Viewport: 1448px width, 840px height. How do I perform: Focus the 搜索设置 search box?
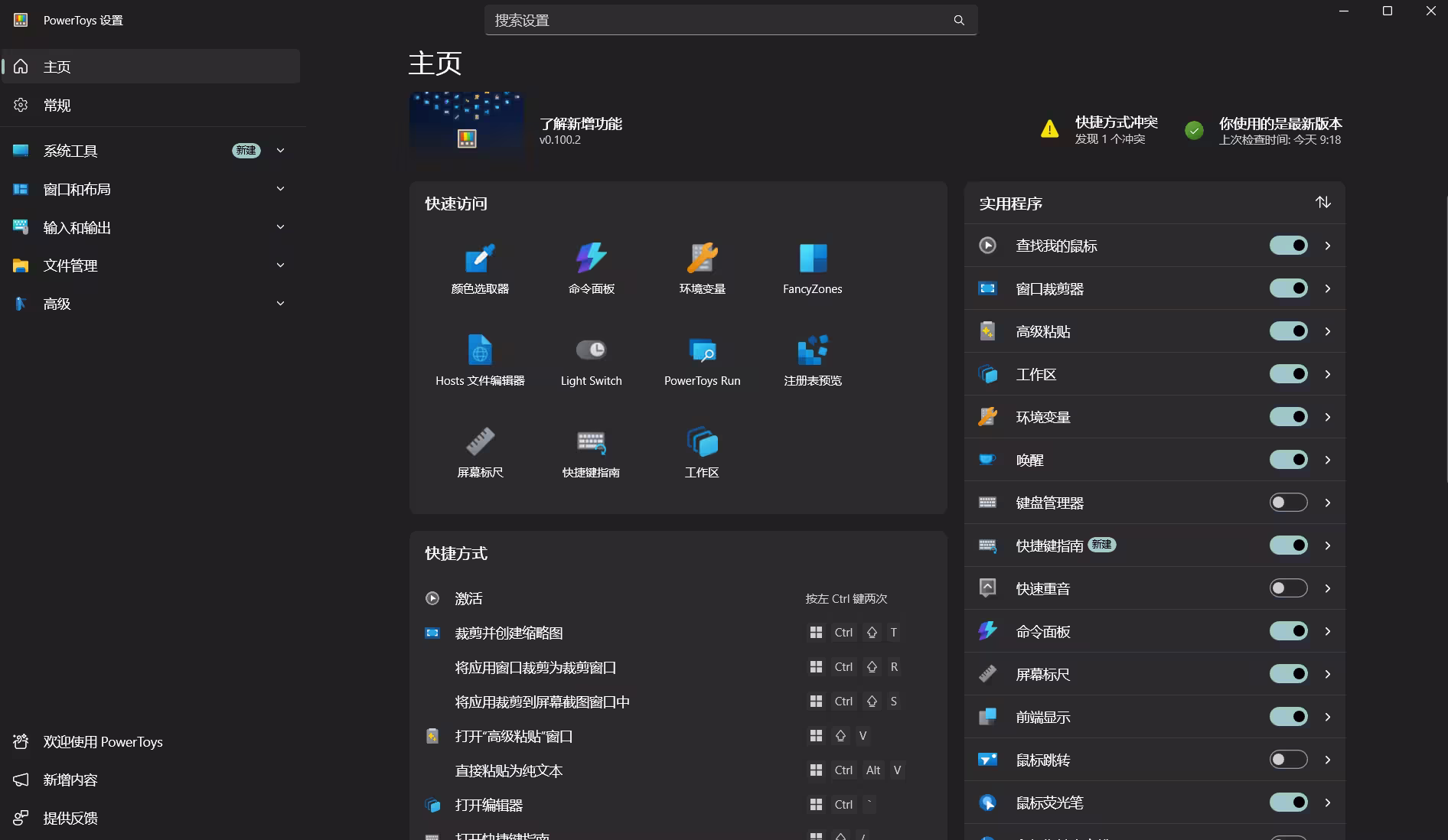(x=731, y=20)
